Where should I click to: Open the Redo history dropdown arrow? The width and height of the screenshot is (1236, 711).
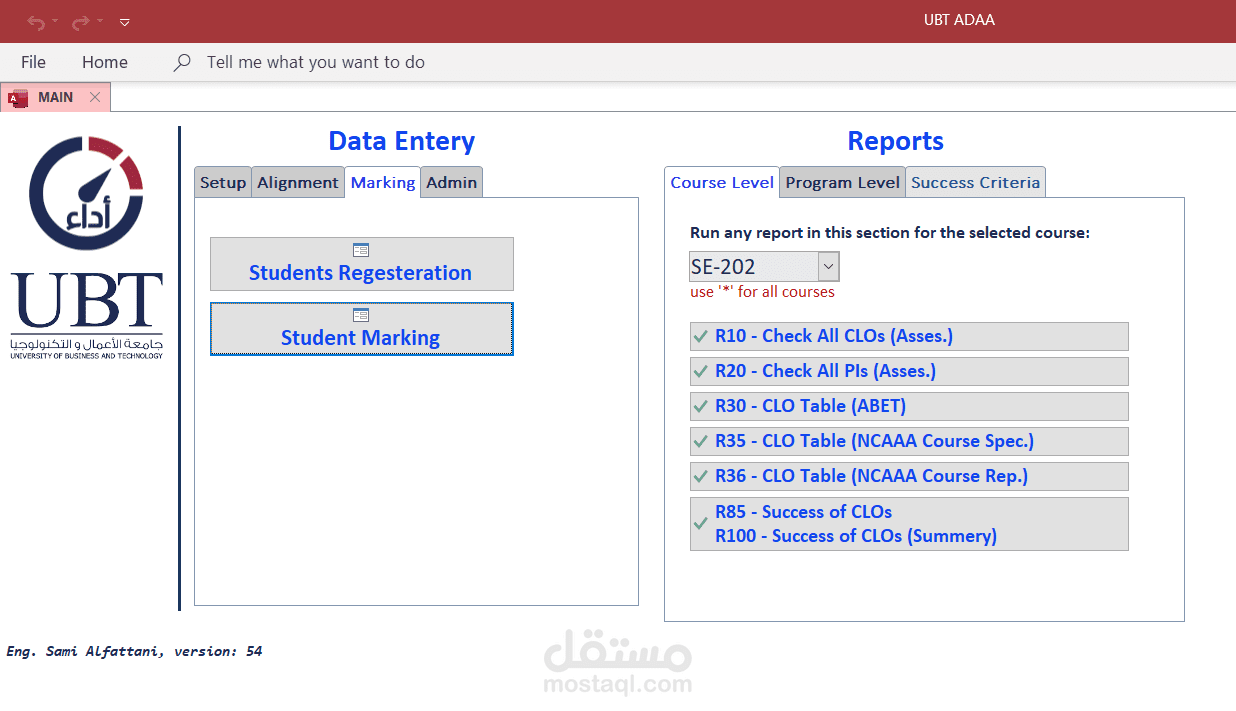pyautogui.click(x=100, y=21)
